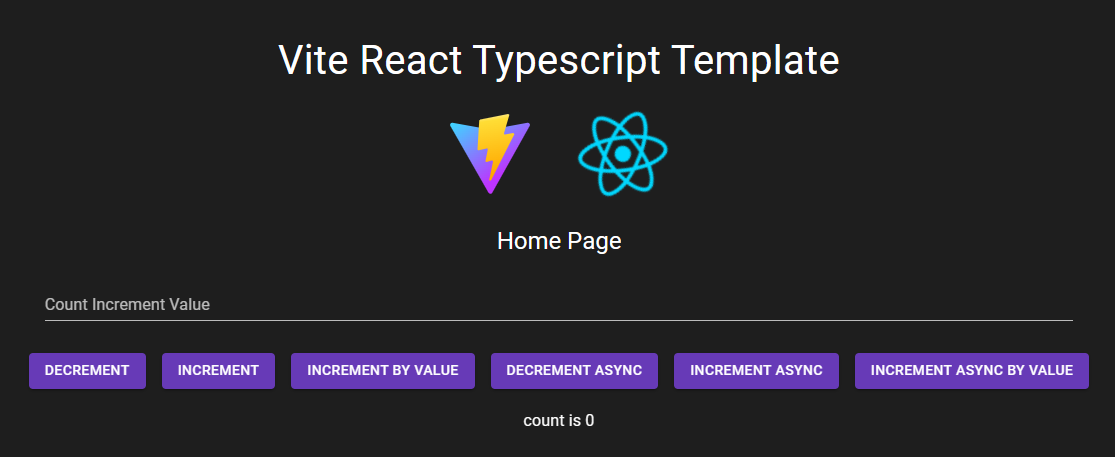This screenshot has width=1115, height=457.
Task: Click the Vite lightning bolt logo
Action: pos(489,154)
